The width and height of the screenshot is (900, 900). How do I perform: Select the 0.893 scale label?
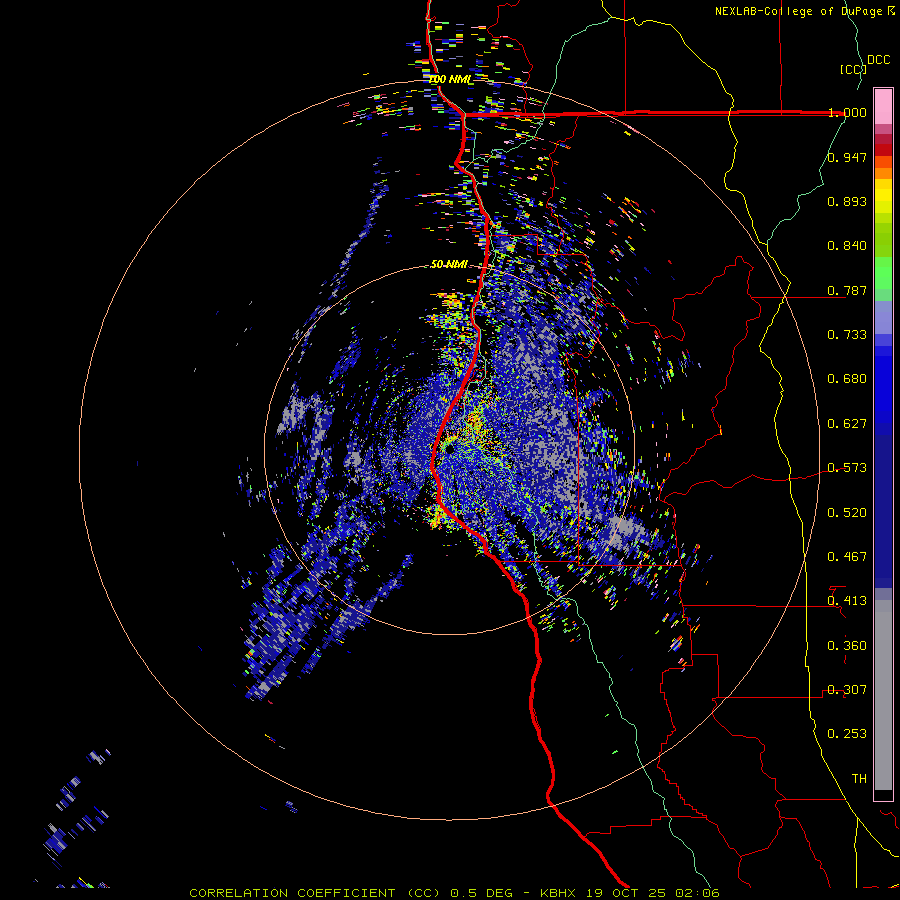click(x=847, y=201)
